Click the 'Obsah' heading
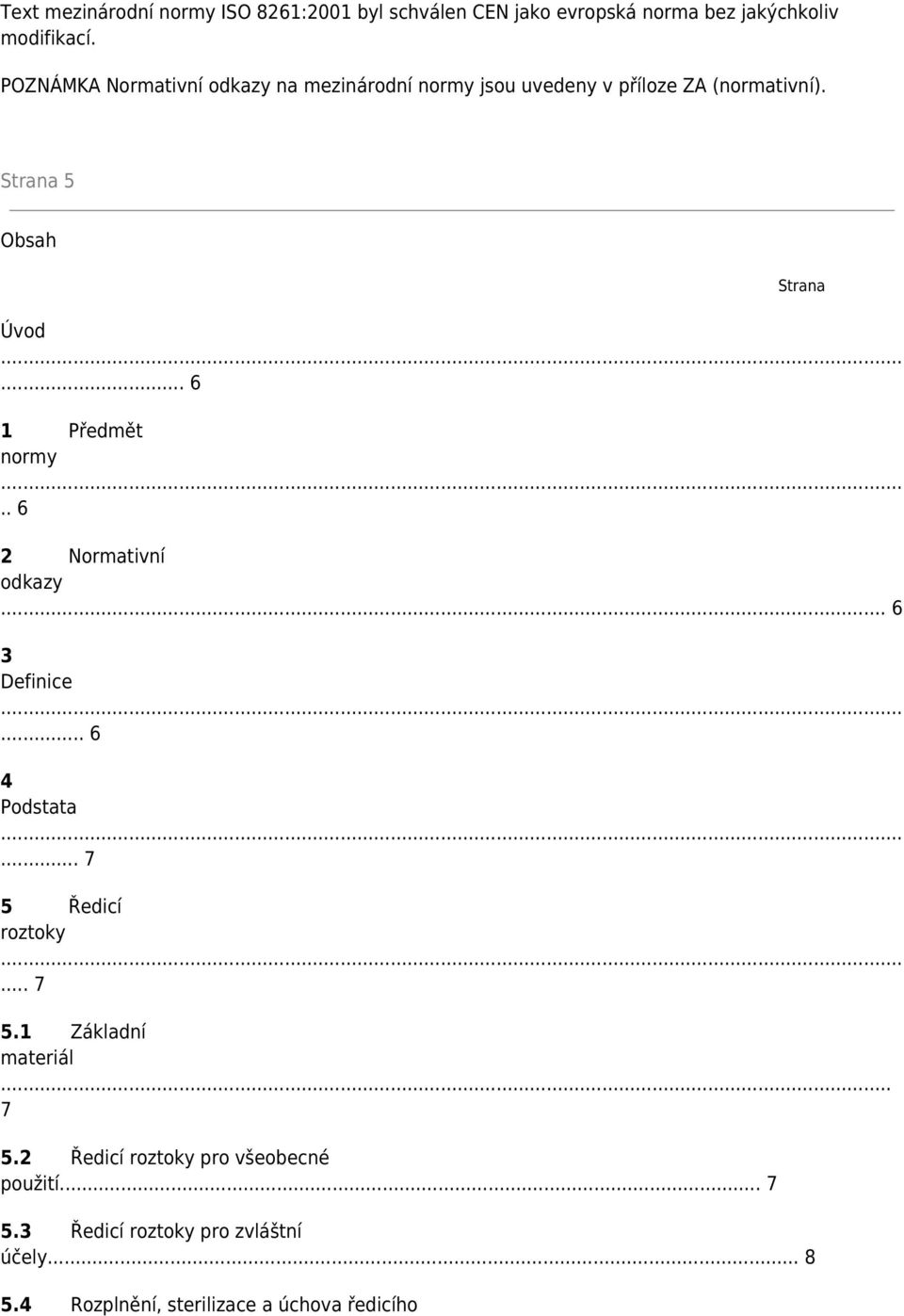904x1316 pixels. 28,240
